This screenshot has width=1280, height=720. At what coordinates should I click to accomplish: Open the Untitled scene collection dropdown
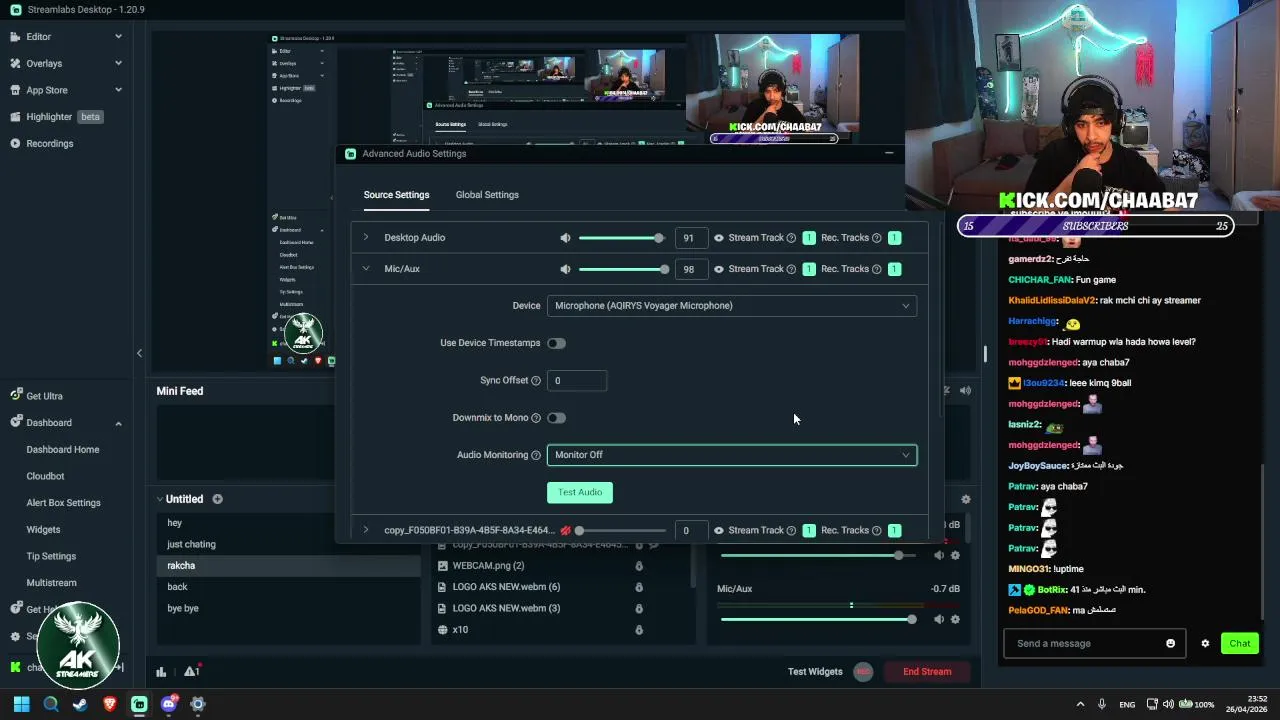click(x=180, y=499)
